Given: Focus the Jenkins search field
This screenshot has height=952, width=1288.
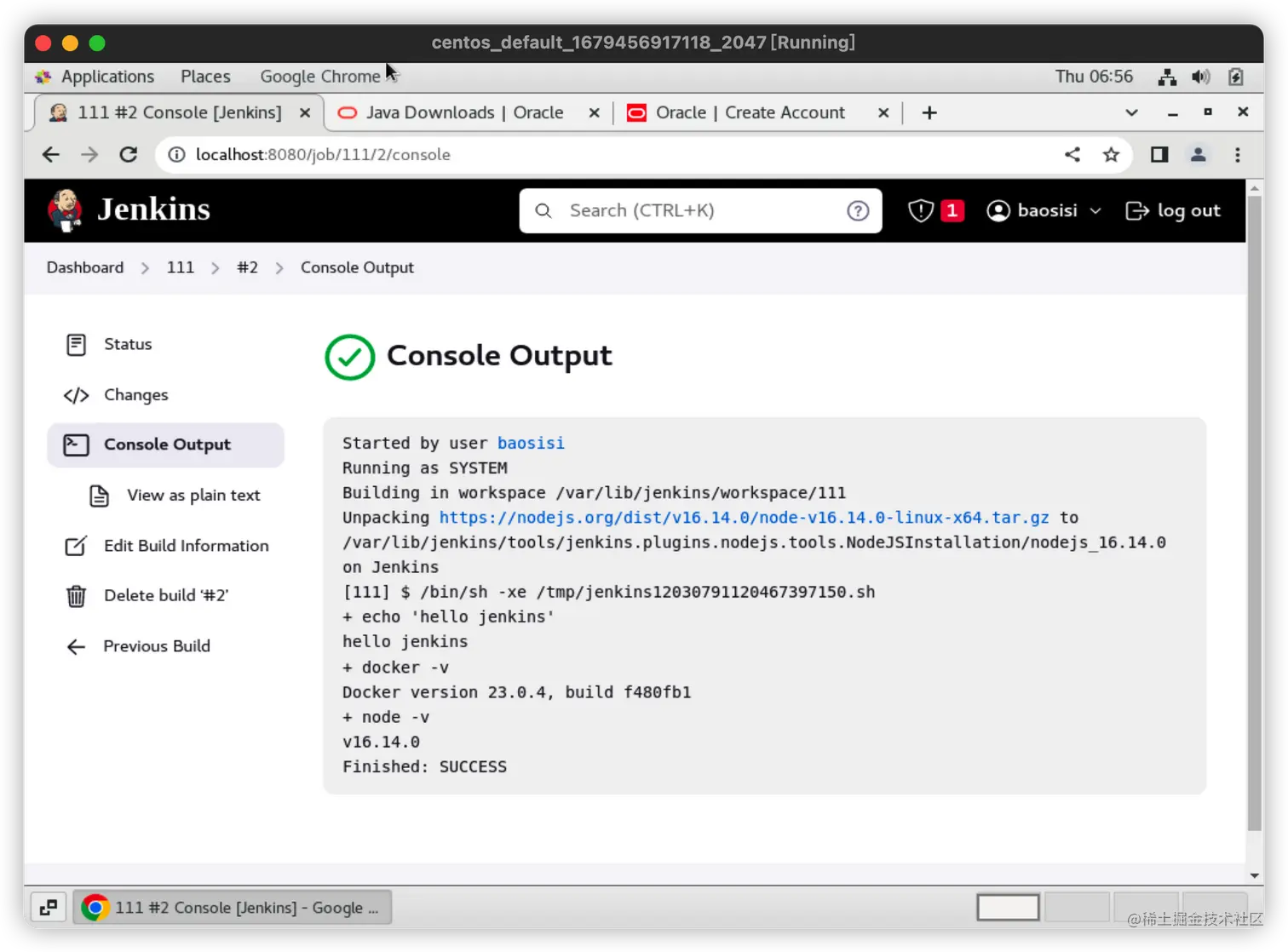Looking at the screenshot, I should coord(700,210).
